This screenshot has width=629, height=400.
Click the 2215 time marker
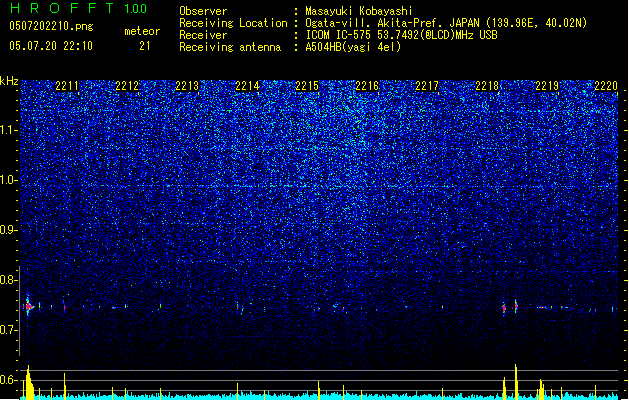click(307, 86)
